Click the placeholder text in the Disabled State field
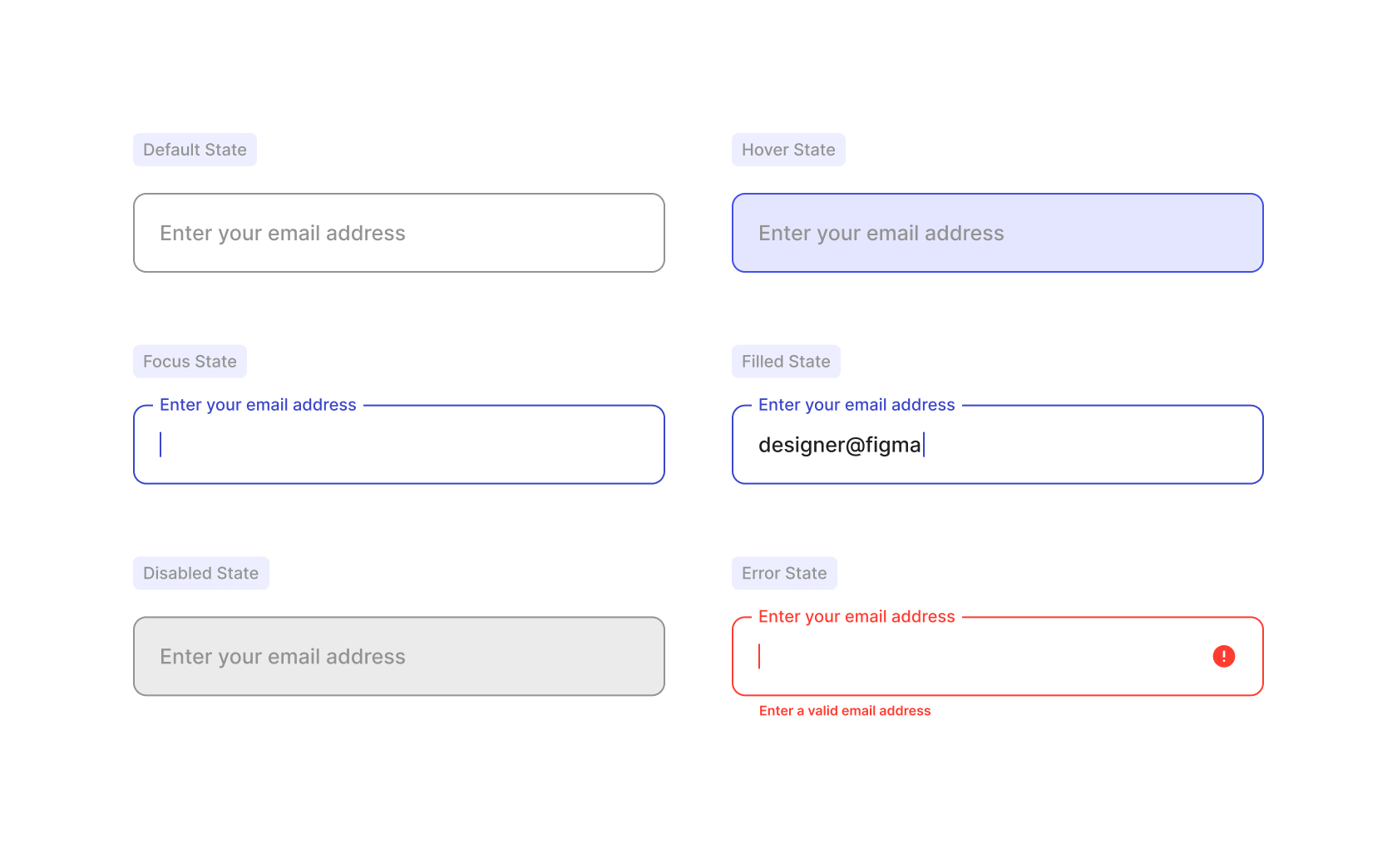Viewport: 1397px width, 868px height. [x=283, y=657]
